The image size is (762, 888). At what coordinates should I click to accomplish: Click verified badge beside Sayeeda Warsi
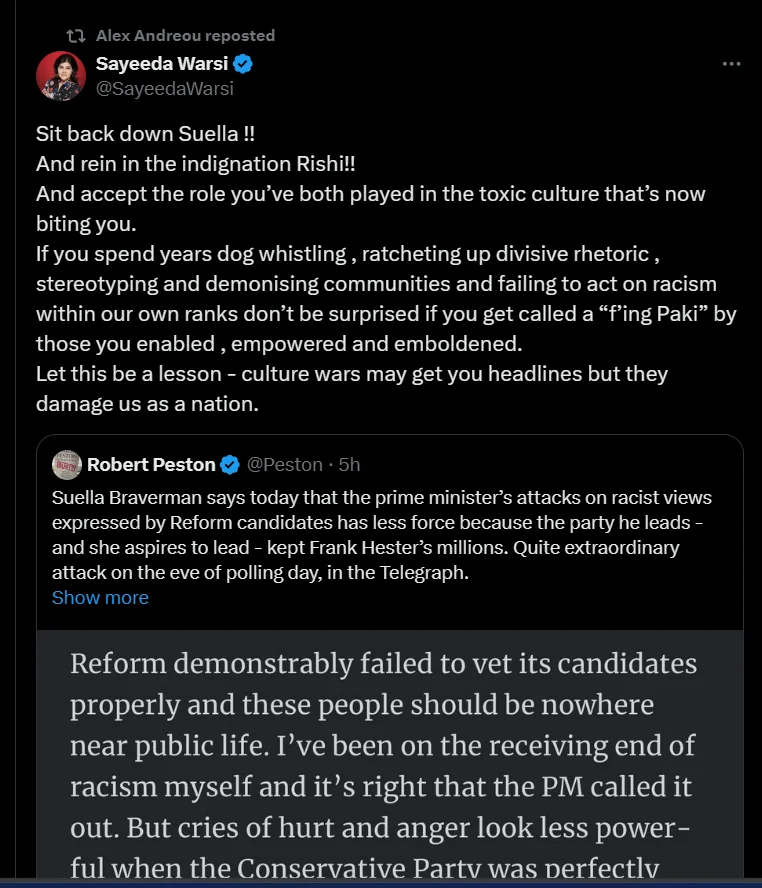pos(243,64)
